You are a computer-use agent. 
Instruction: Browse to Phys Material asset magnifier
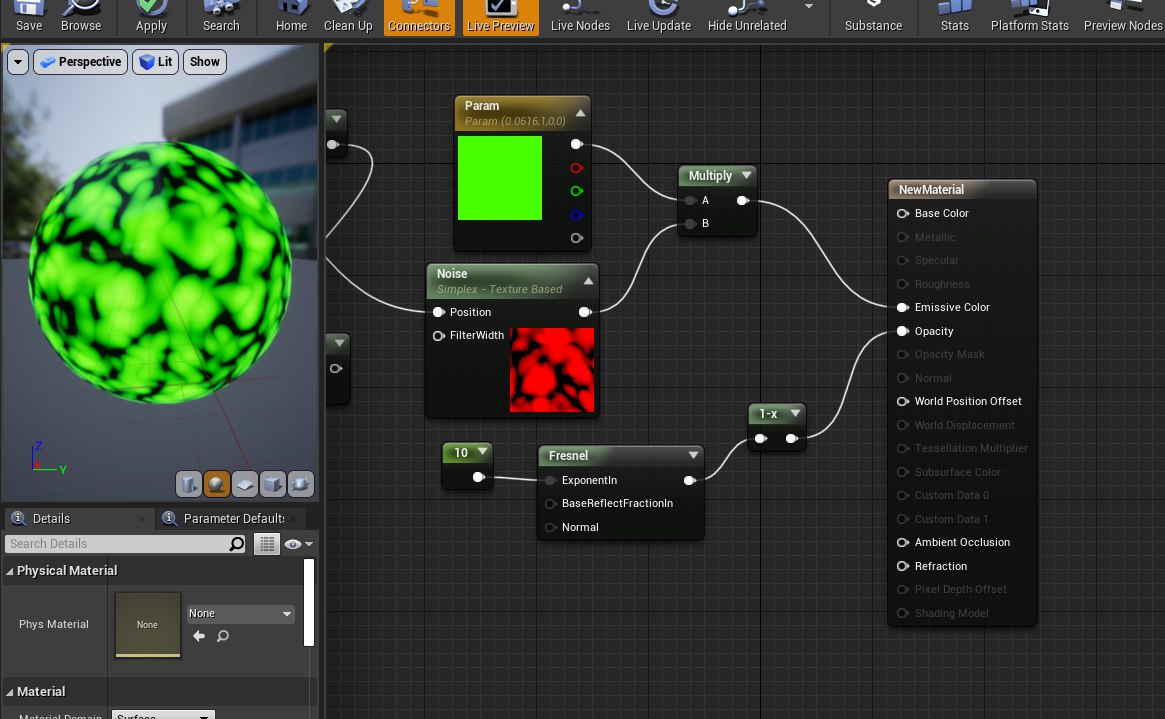222,636
